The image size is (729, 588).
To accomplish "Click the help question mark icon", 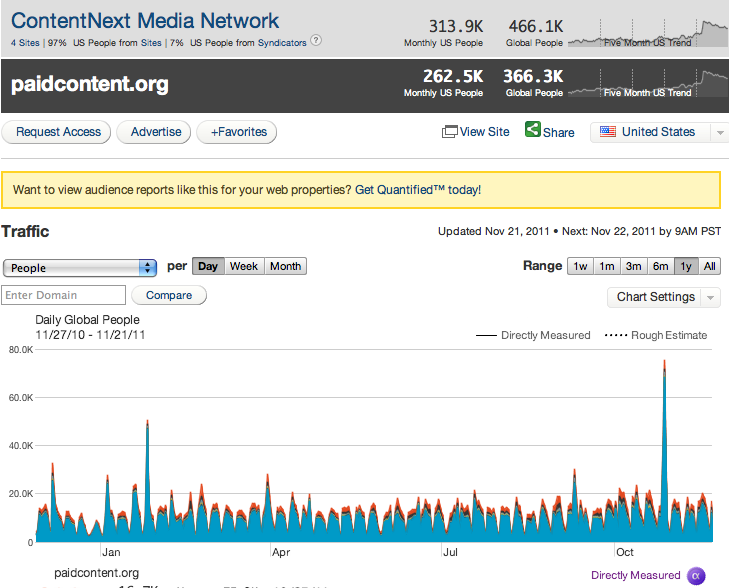I will [x=316, y=40].
